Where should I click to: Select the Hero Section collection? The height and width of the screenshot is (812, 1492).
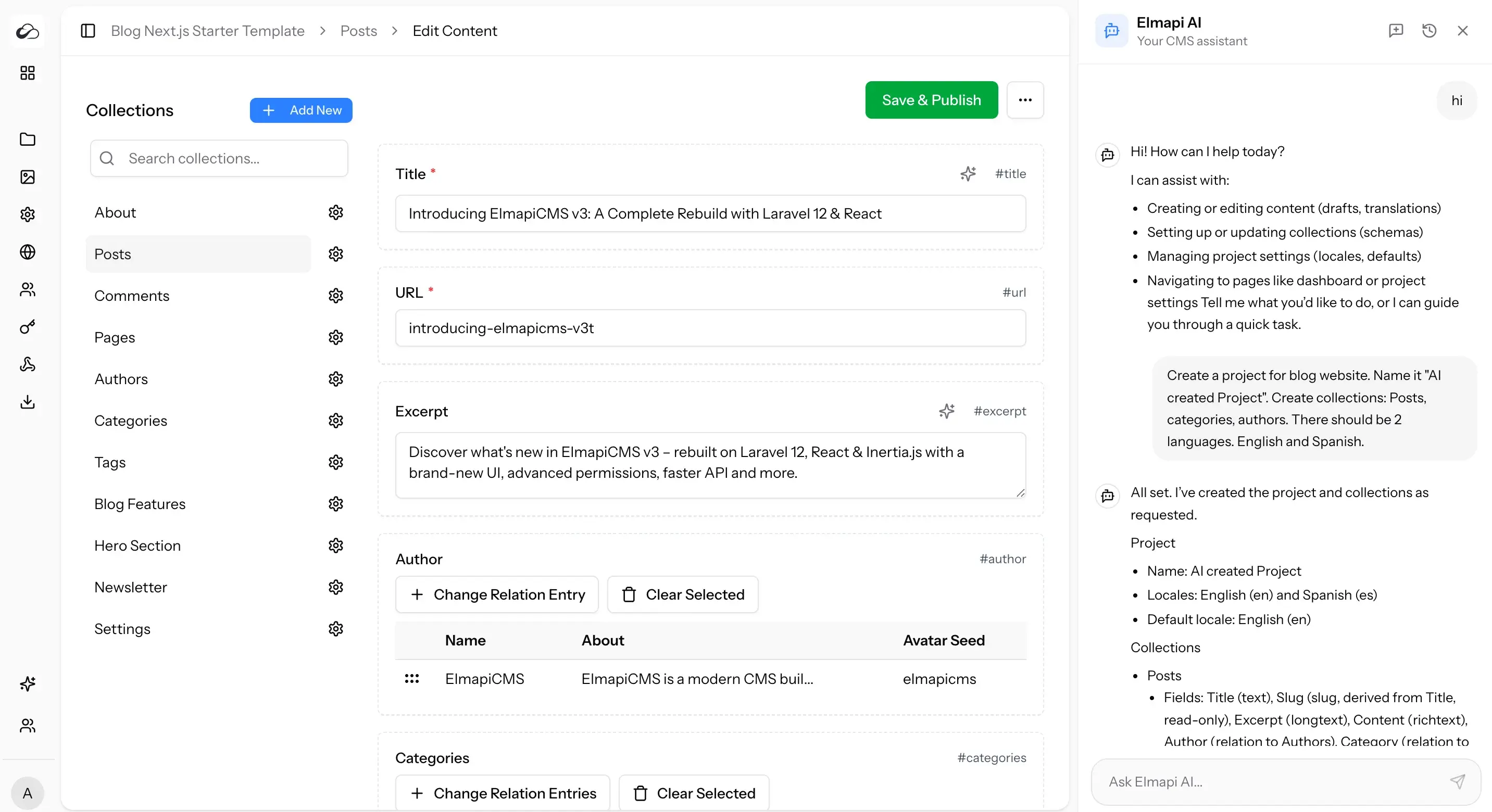[198, 546]
